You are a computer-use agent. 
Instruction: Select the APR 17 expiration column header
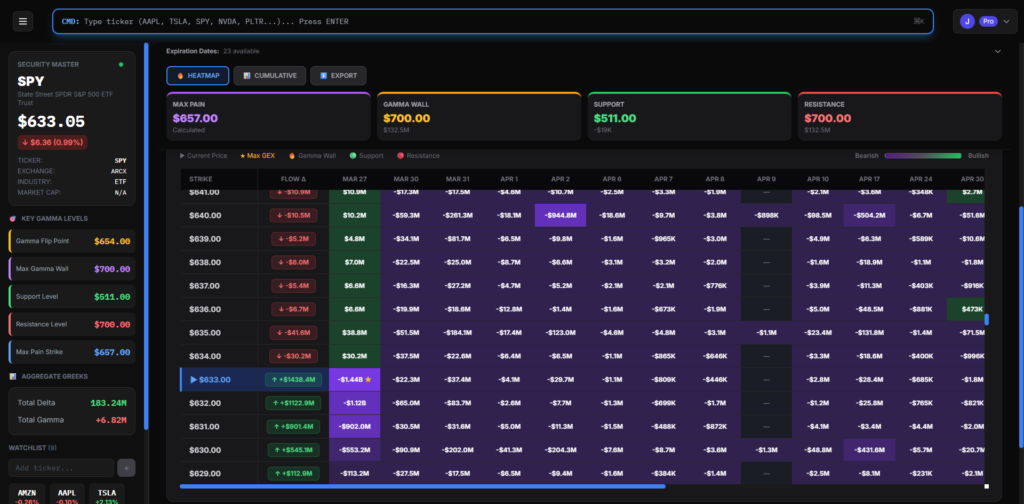869,179
